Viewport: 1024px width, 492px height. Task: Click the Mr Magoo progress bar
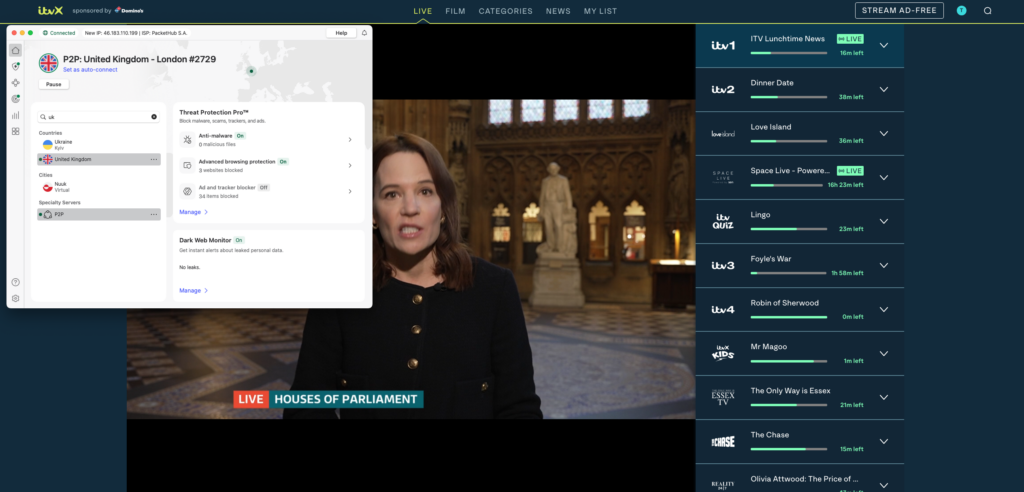(x=789, y=361)
